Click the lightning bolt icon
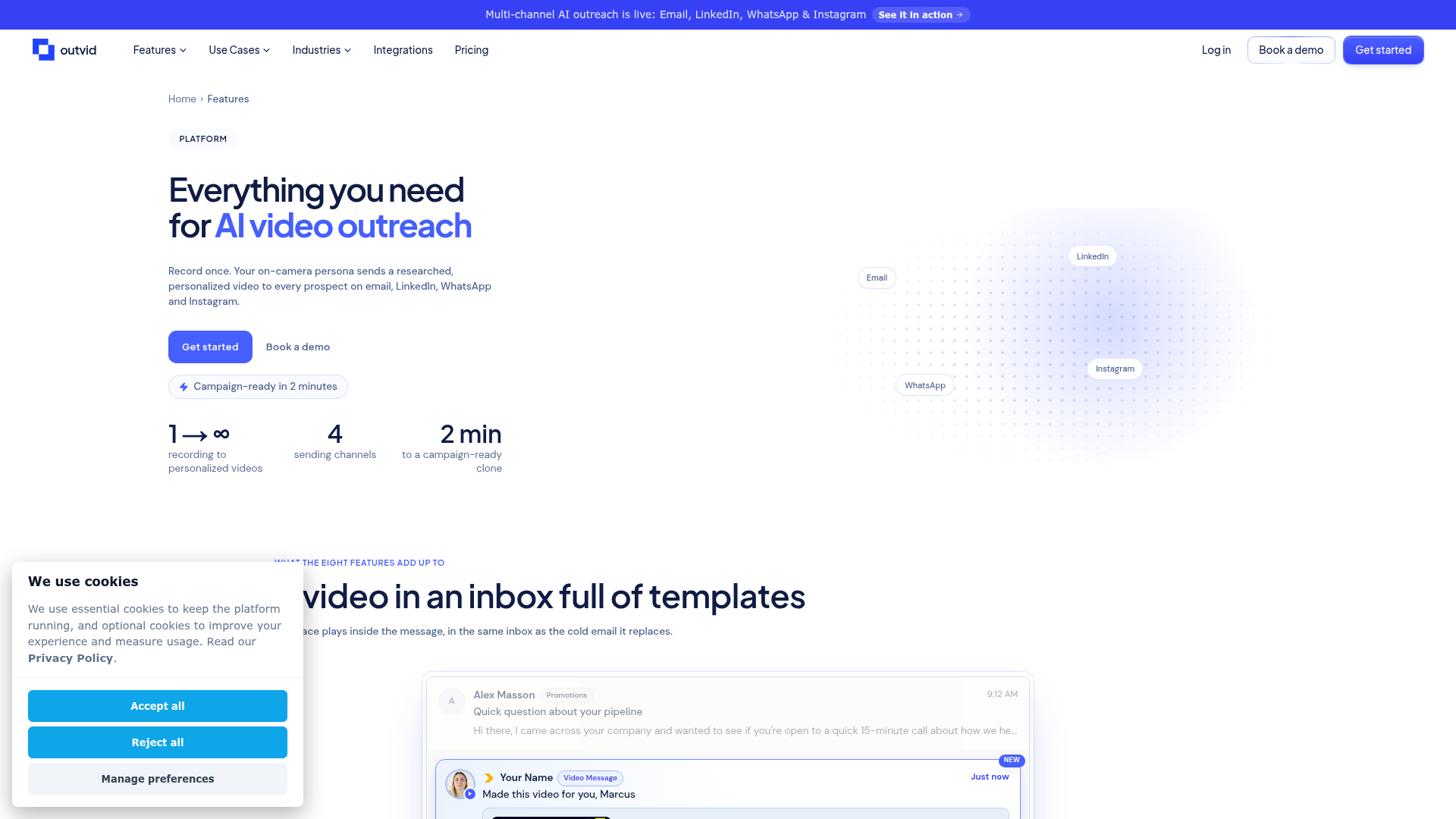 pos(184,387)
